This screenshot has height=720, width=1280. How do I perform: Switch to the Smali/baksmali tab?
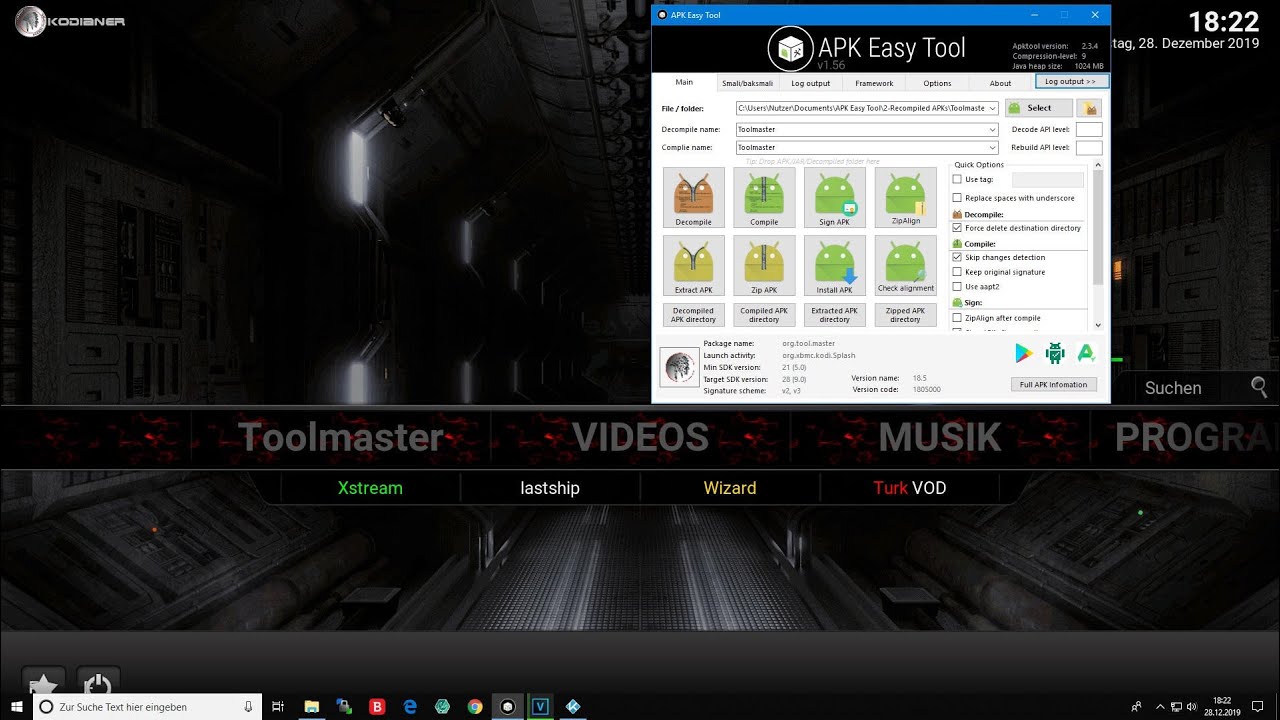pos(748,83)
